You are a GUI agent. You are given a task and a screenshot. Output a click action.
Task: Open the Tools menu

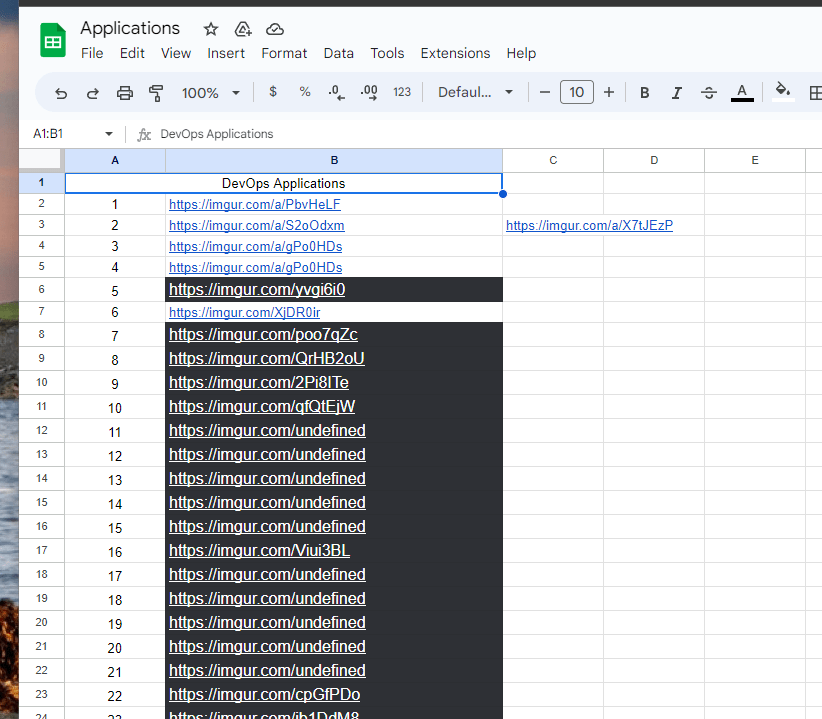[x=387, y=53]
